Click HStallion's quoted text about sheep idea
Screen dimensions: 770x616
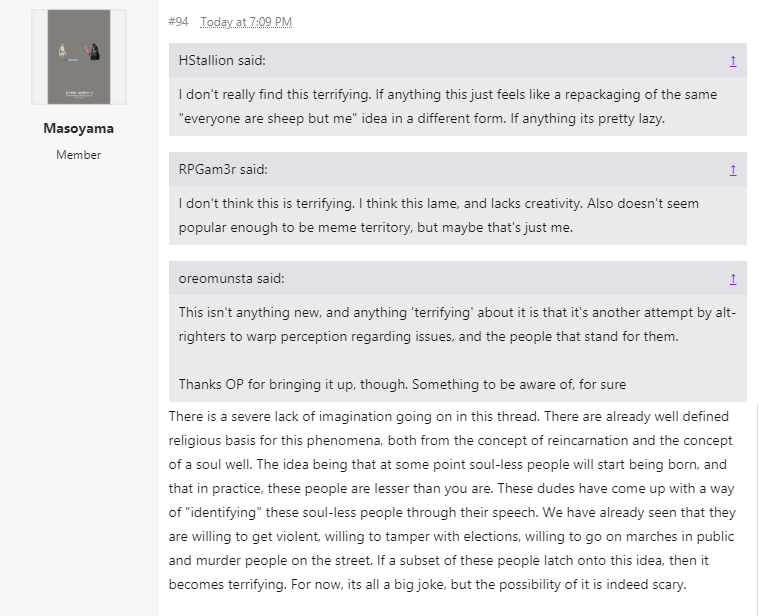tap(448, 106)
